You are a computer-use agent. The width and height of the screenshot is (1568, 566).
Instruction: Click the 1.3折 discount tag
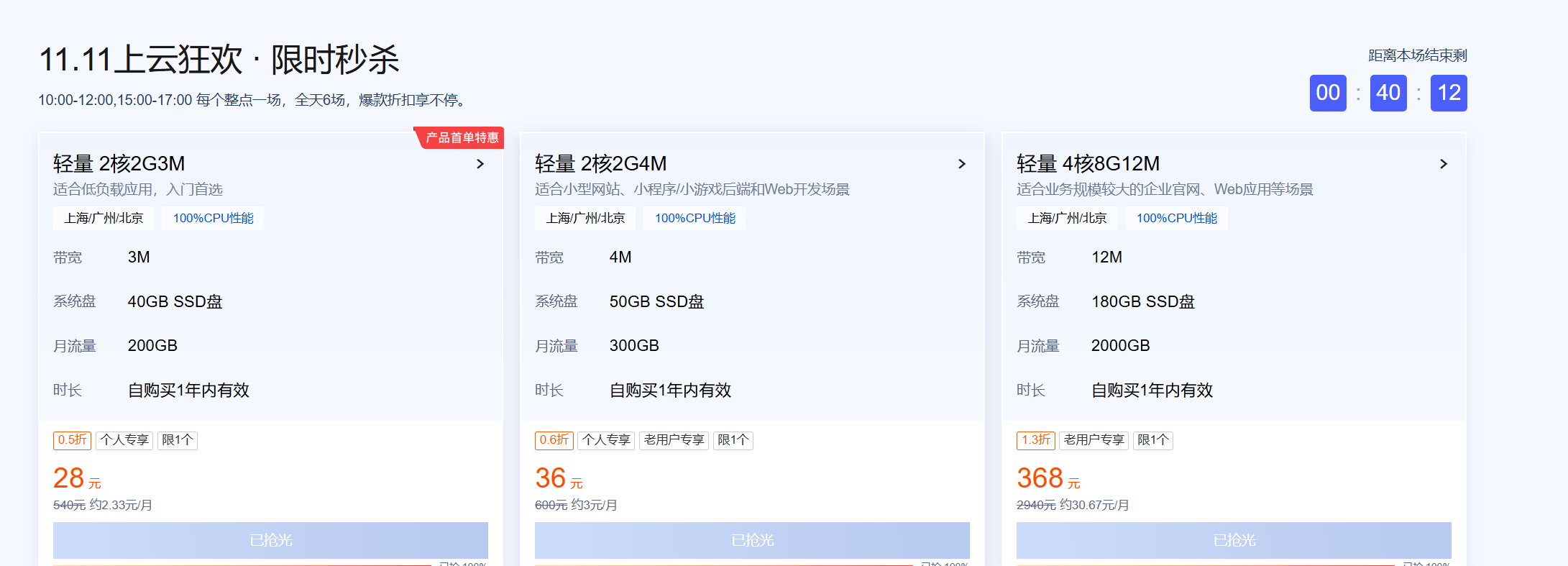(x=1035, y=440)
